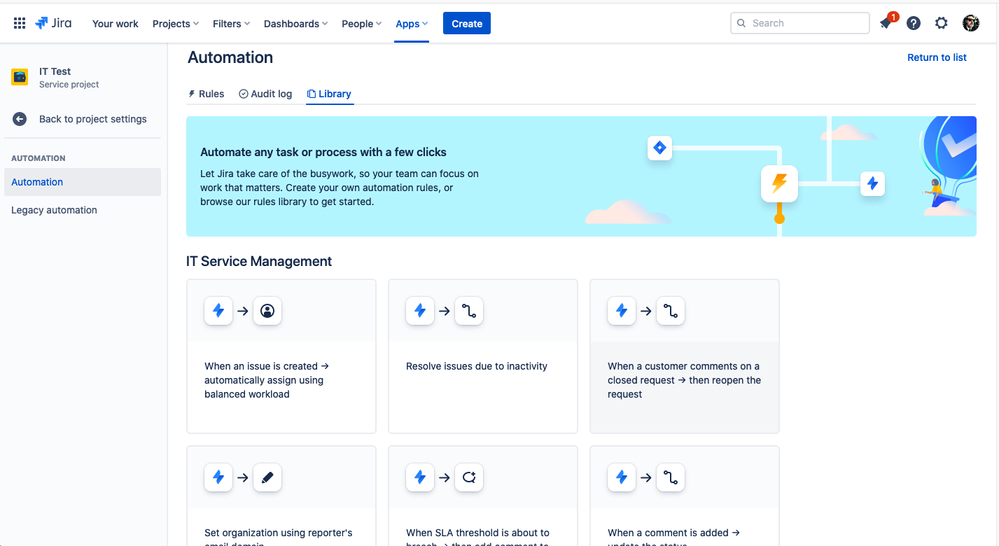Image resolution: width=999 pixels, height=546 pixels.
Task: Click trigger bolt icon on SLA threshold card
Action: [x=420, y=477]
